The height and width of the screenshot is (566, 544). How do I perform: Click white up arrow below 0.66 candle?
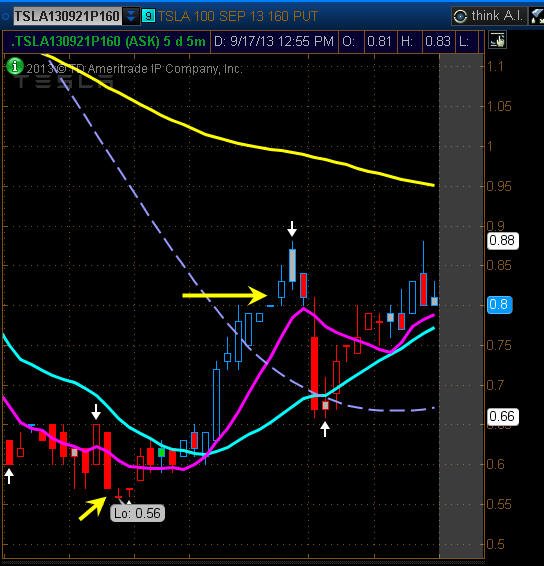[x=325, y=430]
